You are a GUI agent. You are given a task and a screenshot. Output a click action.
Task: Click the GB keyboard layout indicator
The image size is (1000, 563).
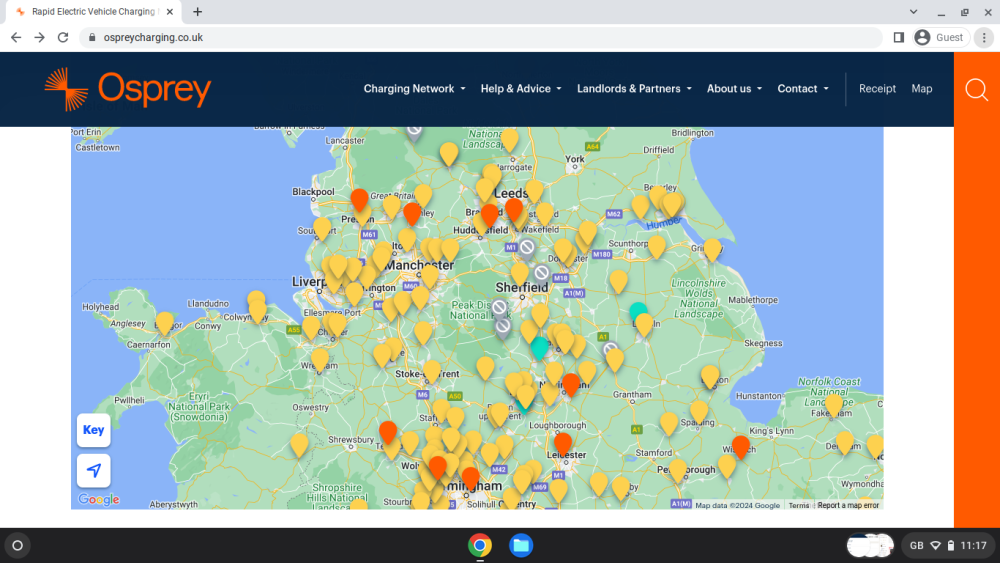(916, 546)
